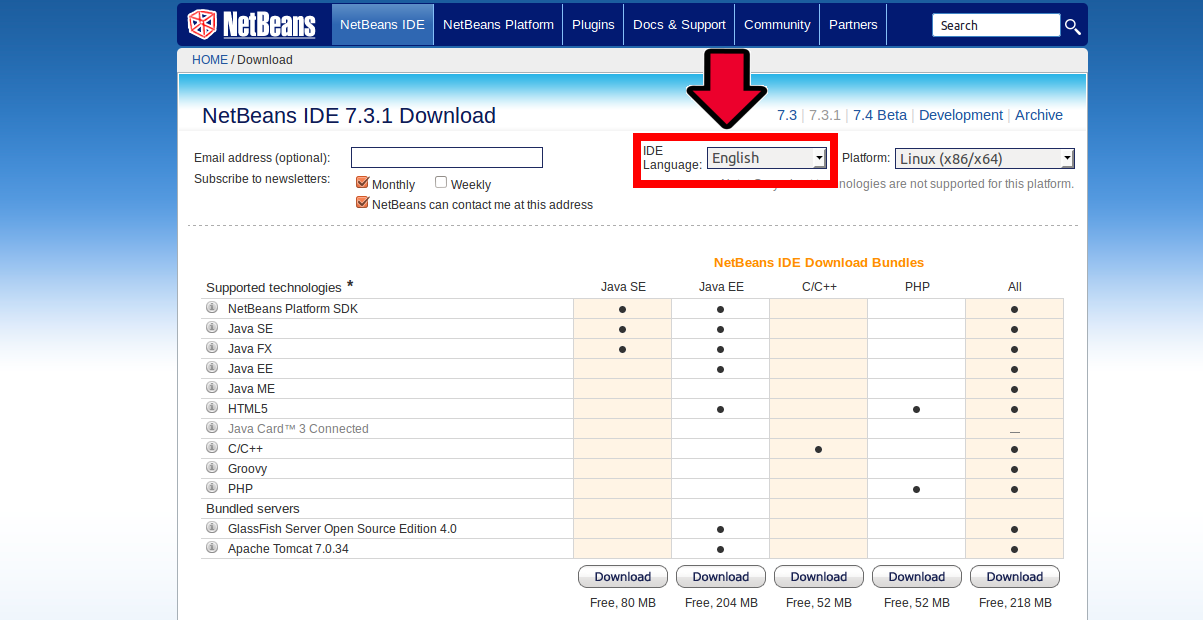Click the info icon next to Java FX
The width and height of the screenshot is (1203, 620).
211,348
